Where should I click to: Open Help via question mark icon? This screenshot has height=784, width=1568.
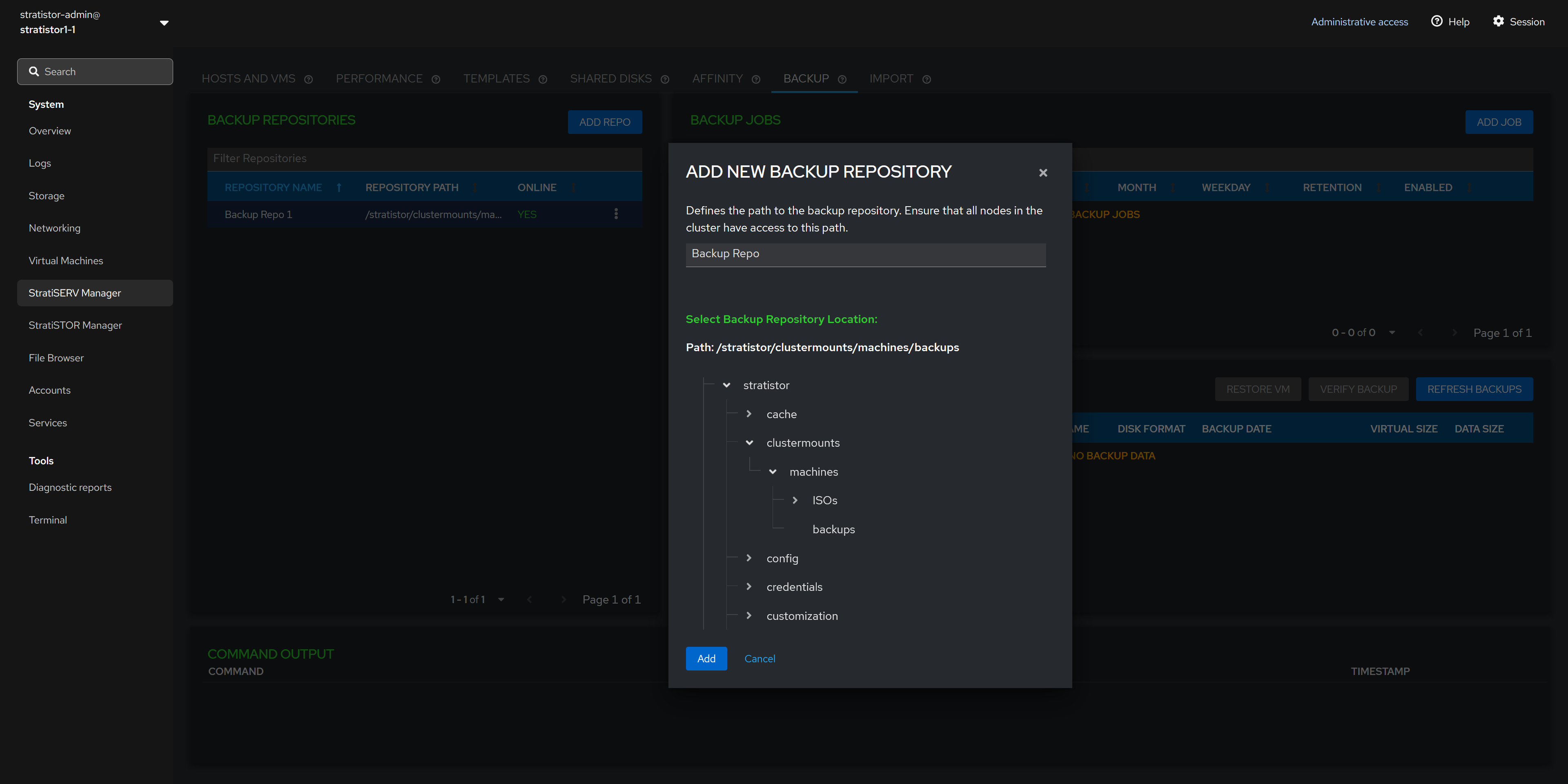1437,21
